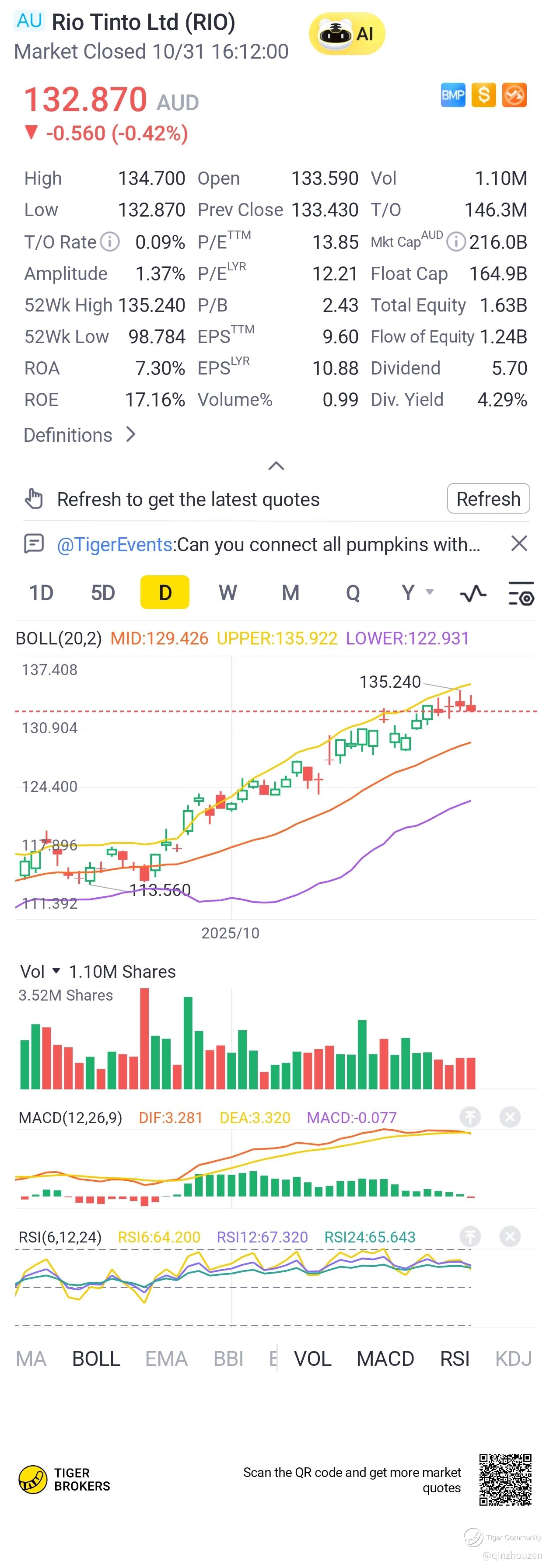Open the Mkt Cap info icon
553x1568 pixels.
(455, 241)
